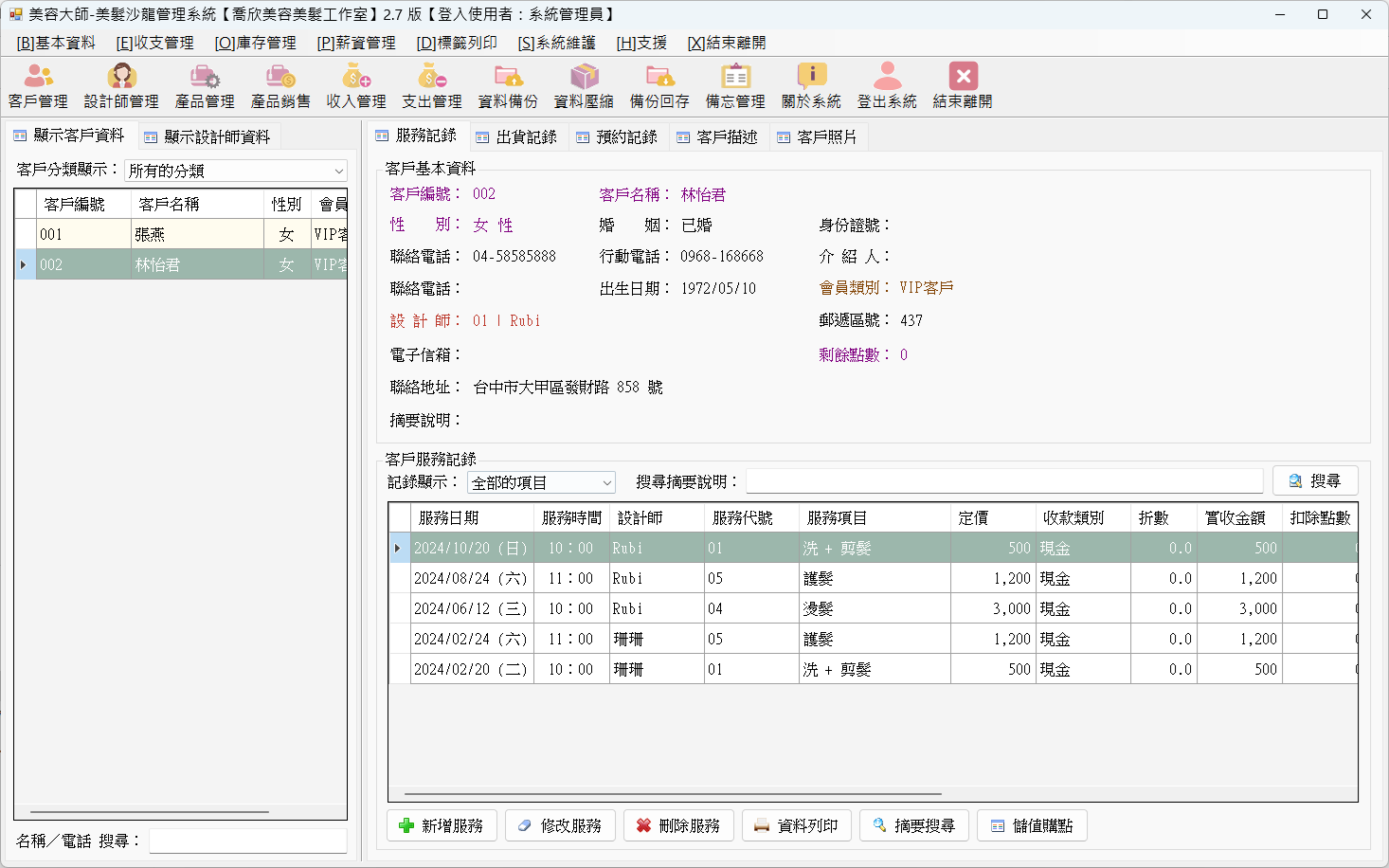
Task: Launch 資料備份 data backup icon
Action: pos(508,86)
